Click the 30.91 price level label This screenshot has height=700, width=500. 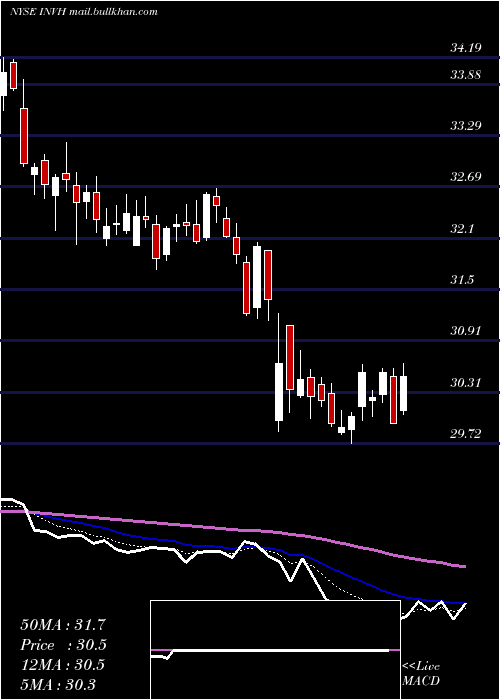(x=466, y=331)
